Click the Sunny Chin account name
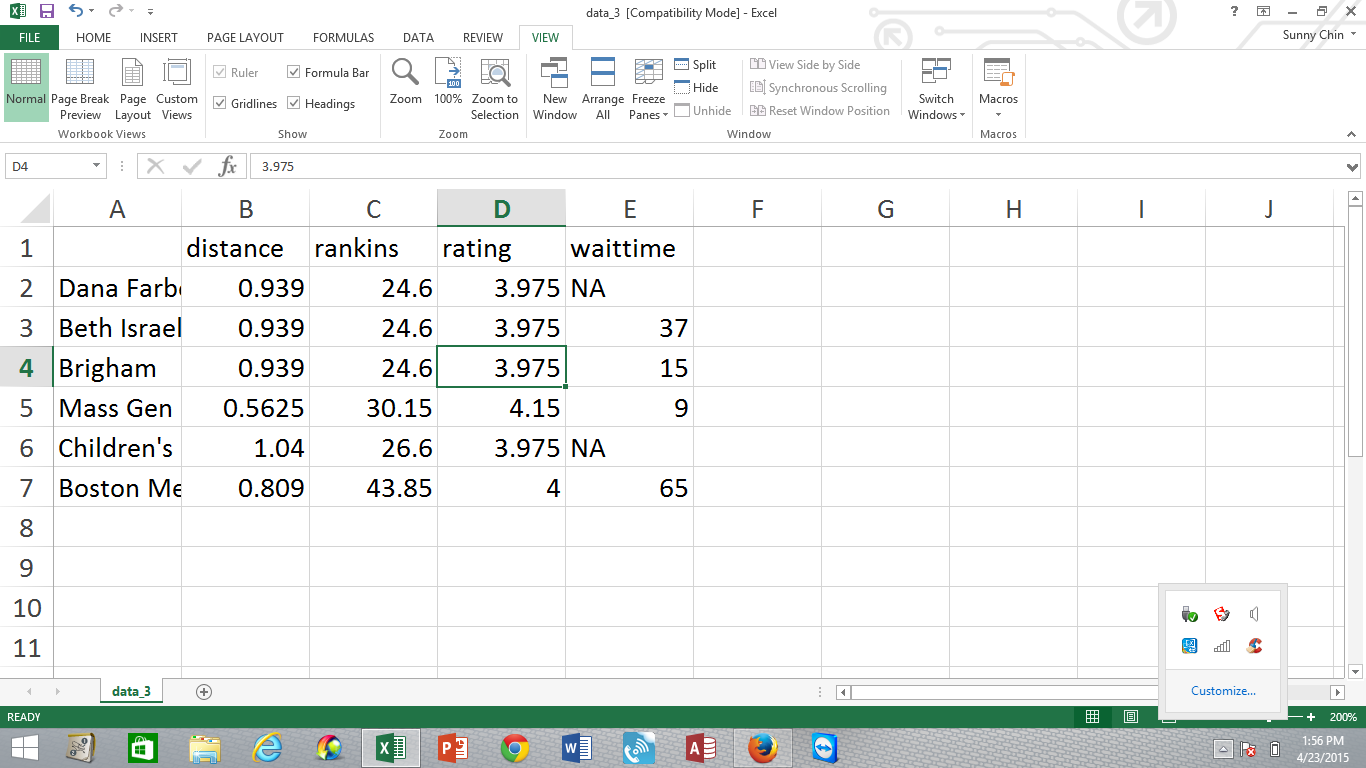The height and width of the screenshot is (768, 1366). [x=1313, y=35]
